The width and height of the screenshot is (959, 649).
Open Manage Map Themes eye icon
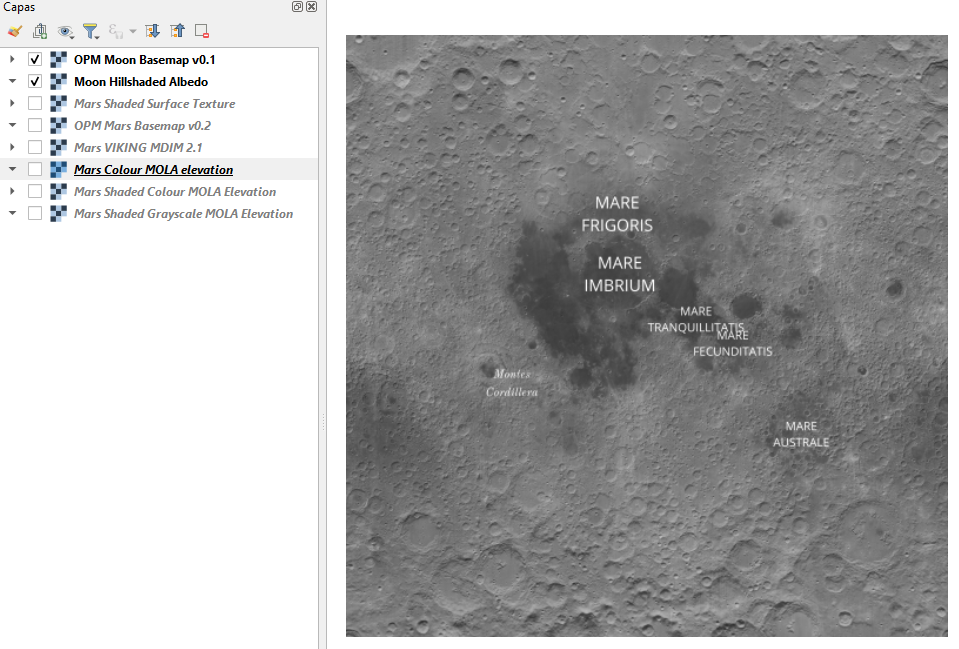[x=66, y=31]
